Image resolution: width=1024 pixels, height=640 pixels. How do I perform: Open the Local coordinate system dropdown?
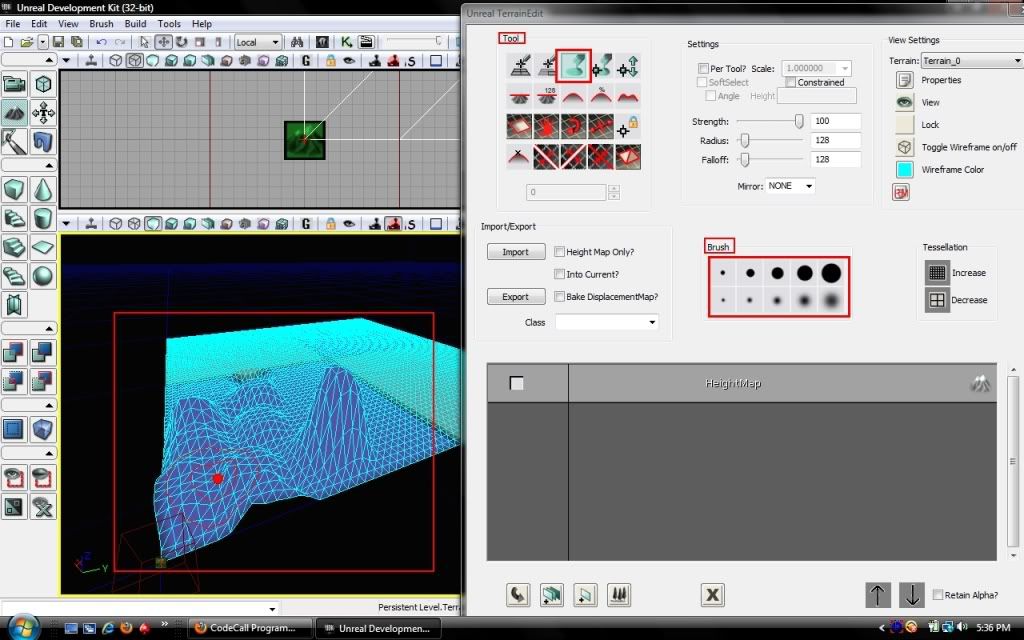click(x=258, y=42)
